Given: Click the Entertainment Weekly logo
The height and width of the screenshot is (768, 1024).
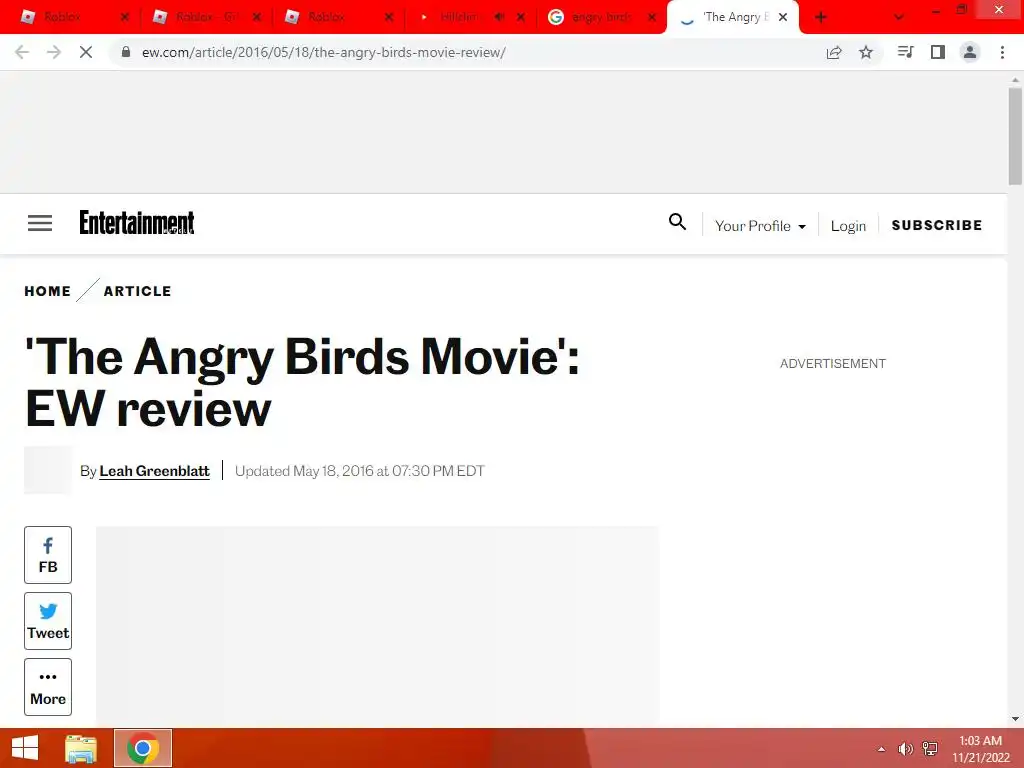Looking at the screenshot, I should pos(136,223).
